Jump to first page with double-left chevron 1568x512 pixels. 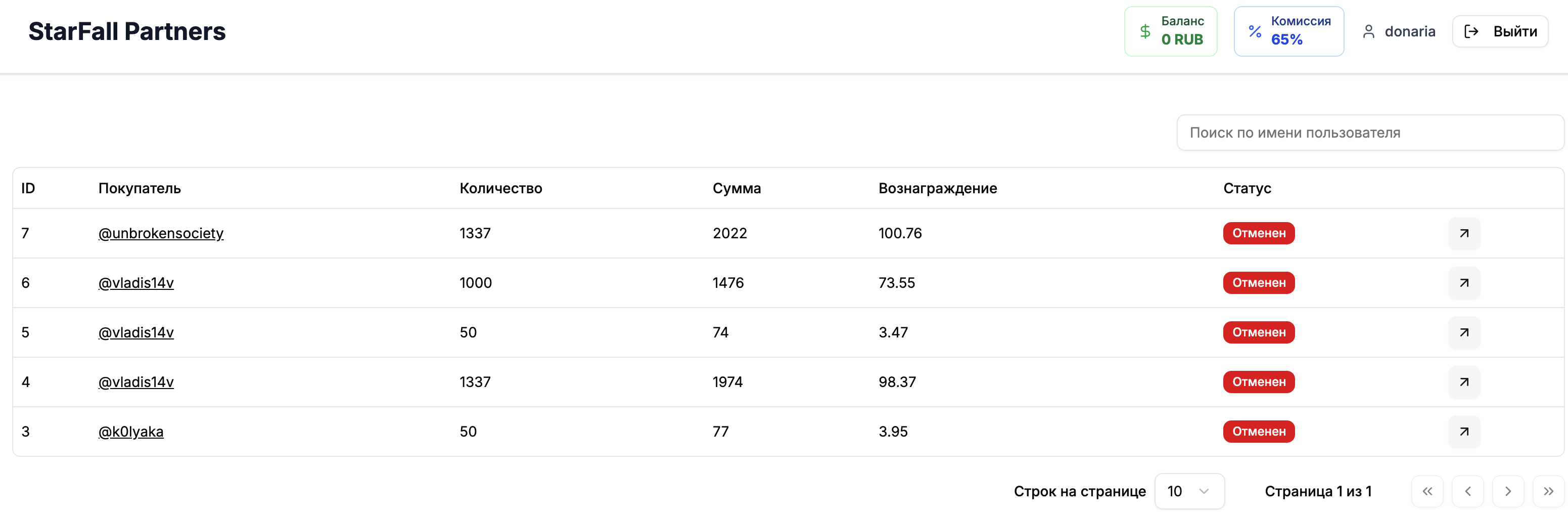[1427, 491]
